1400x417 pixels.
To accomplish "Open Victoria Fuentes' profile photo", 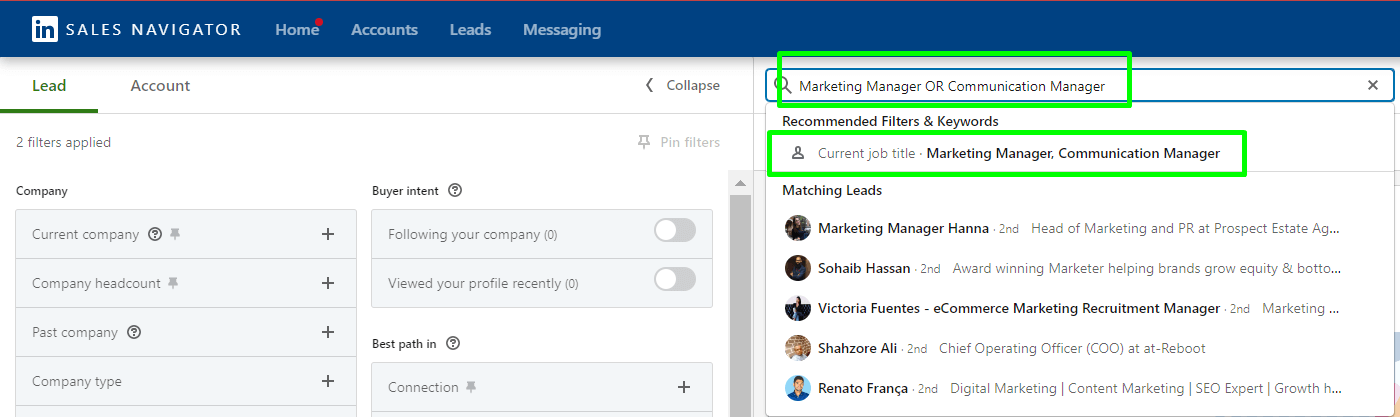I will 798,308.
